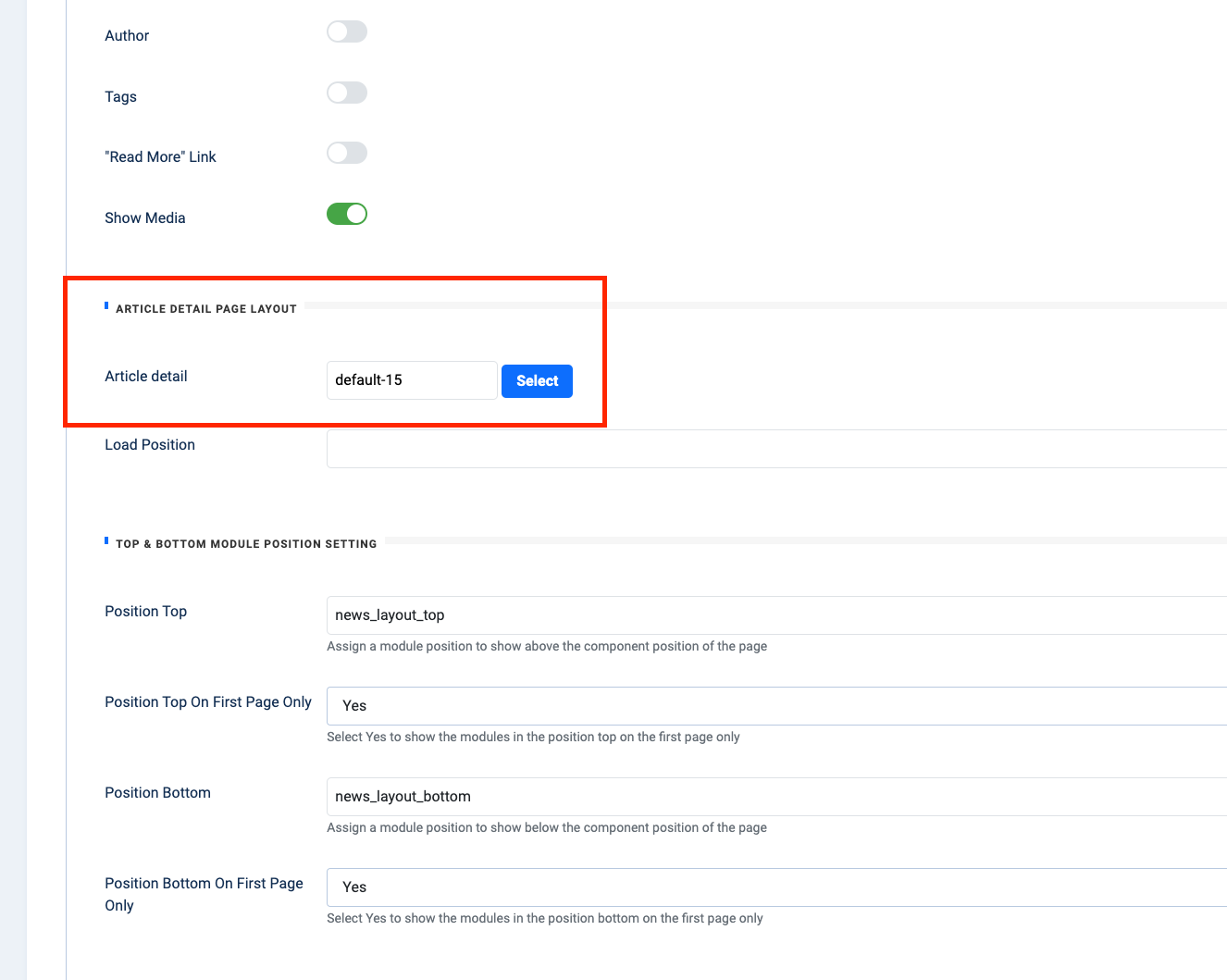Click the Show Media label
The width and height of the screenshot is (1227, 980).
(x=145, y=218)
